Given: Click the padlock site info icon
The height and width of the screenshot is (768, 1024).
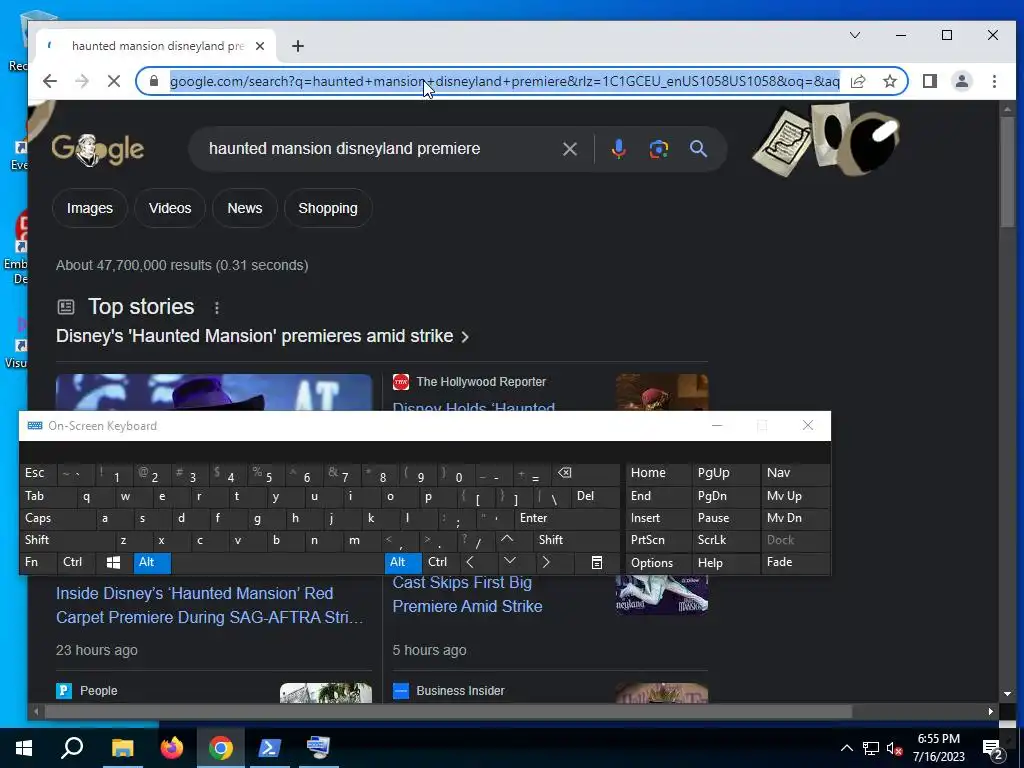Looking at the screenshot, I should 154,81.
